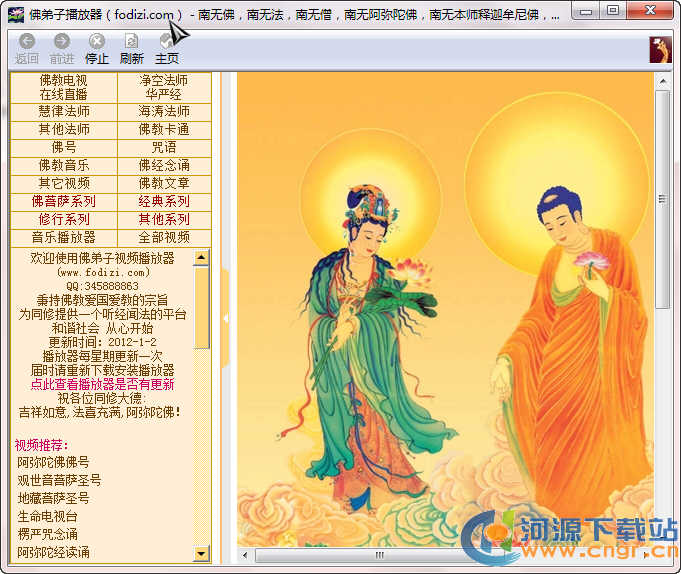
Task: Open the red 其他系列 category
Action: [x=164, y=220]
